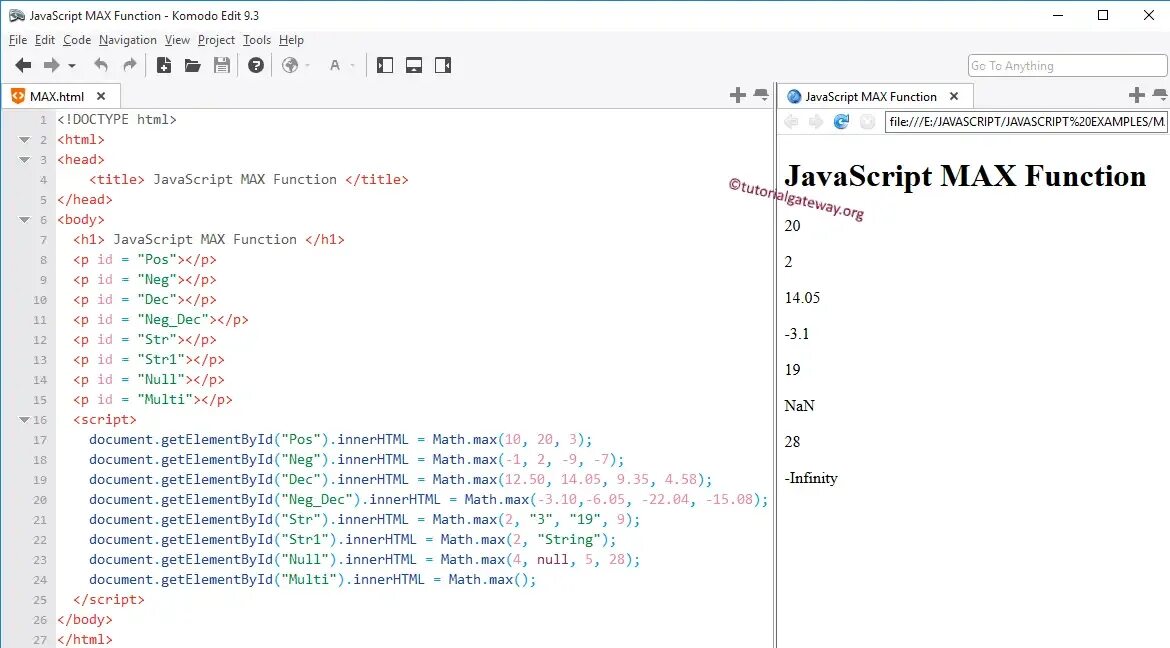Click the <title> tag on line 4
The width and height of the screenshot is (1170, 648).
tap(116, 180)
